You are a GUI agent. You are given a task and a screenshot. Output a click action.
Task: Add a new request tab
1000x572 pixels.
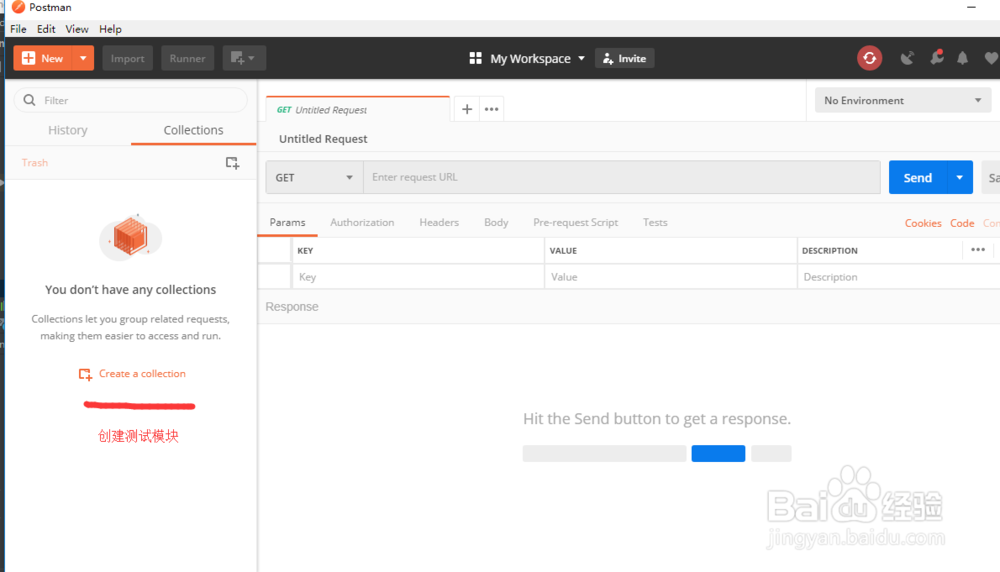pos(467,109)
